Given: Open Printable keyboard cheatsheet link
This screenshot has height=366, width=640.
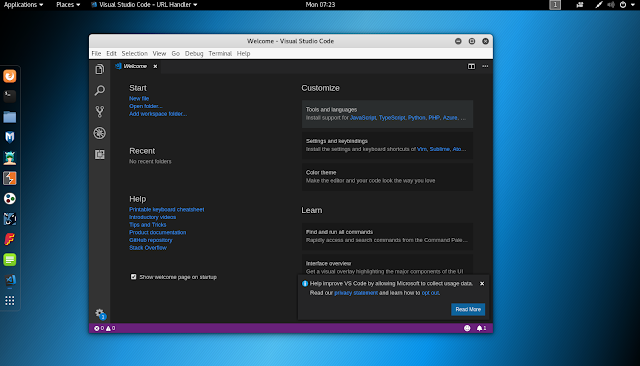Looking at the screenshot, I should pos(167,209).
